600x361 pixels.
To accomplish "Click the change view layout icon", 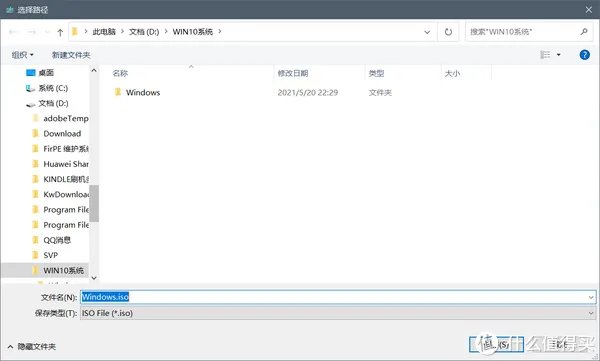I will click(x=545, y=55).
